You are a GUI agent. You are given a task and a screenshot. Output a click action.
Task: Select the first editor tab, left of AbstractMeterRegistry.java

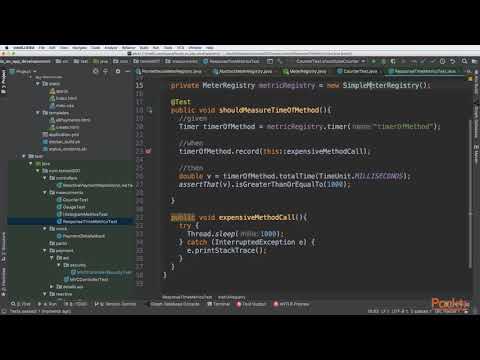click(x=169, y=71)
